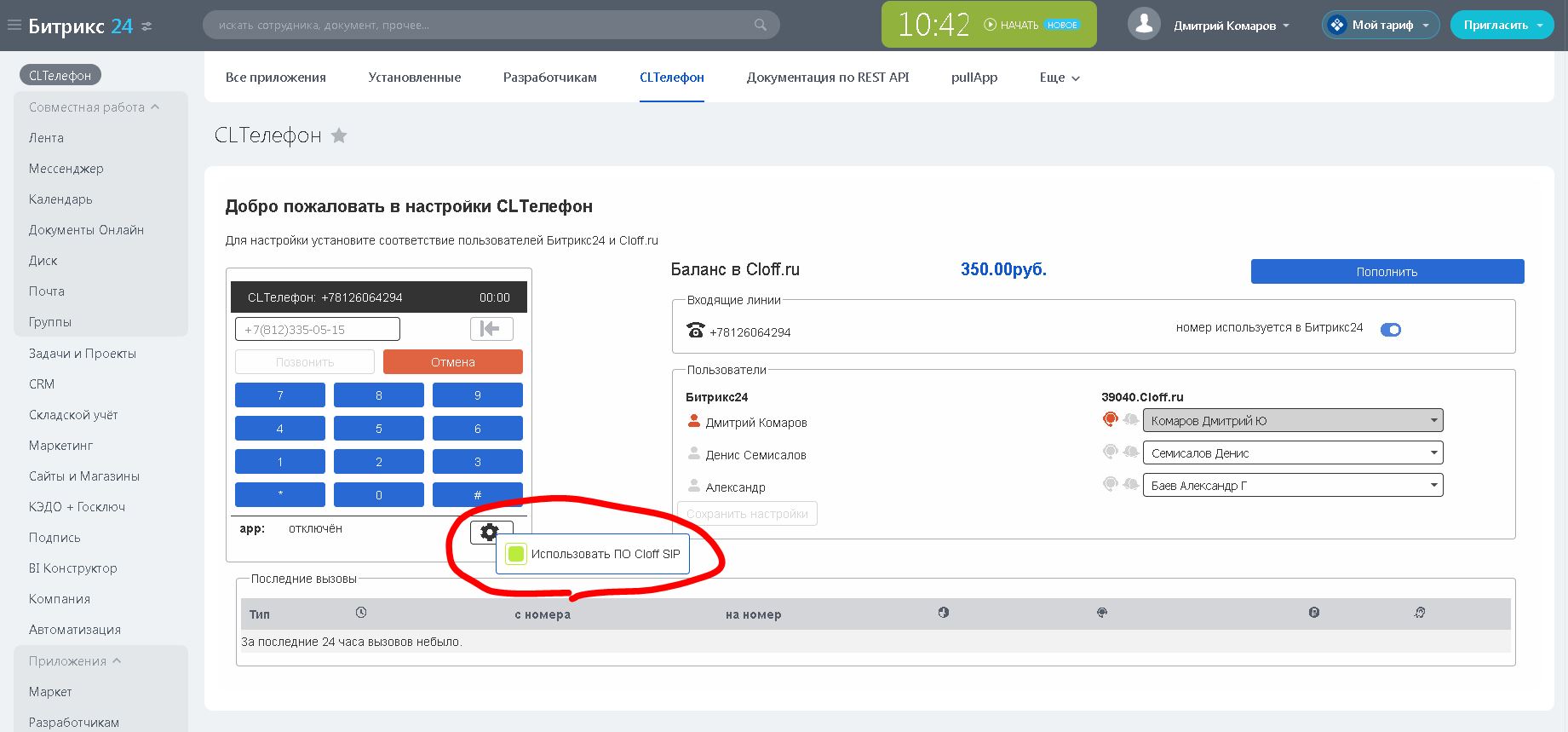The height and width of the screenshot is (732, 1568).
Task: Dial digit 7 on keypad
Action: click(x=280, y=395)
